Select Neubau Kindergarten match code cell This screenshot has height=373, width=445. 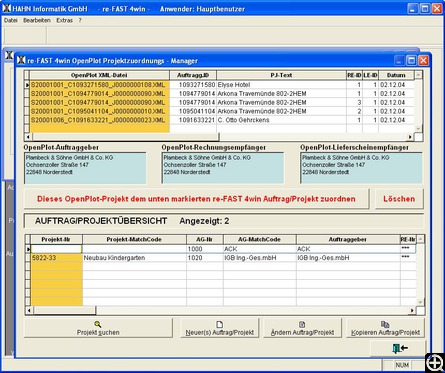(x=134, y=258)
